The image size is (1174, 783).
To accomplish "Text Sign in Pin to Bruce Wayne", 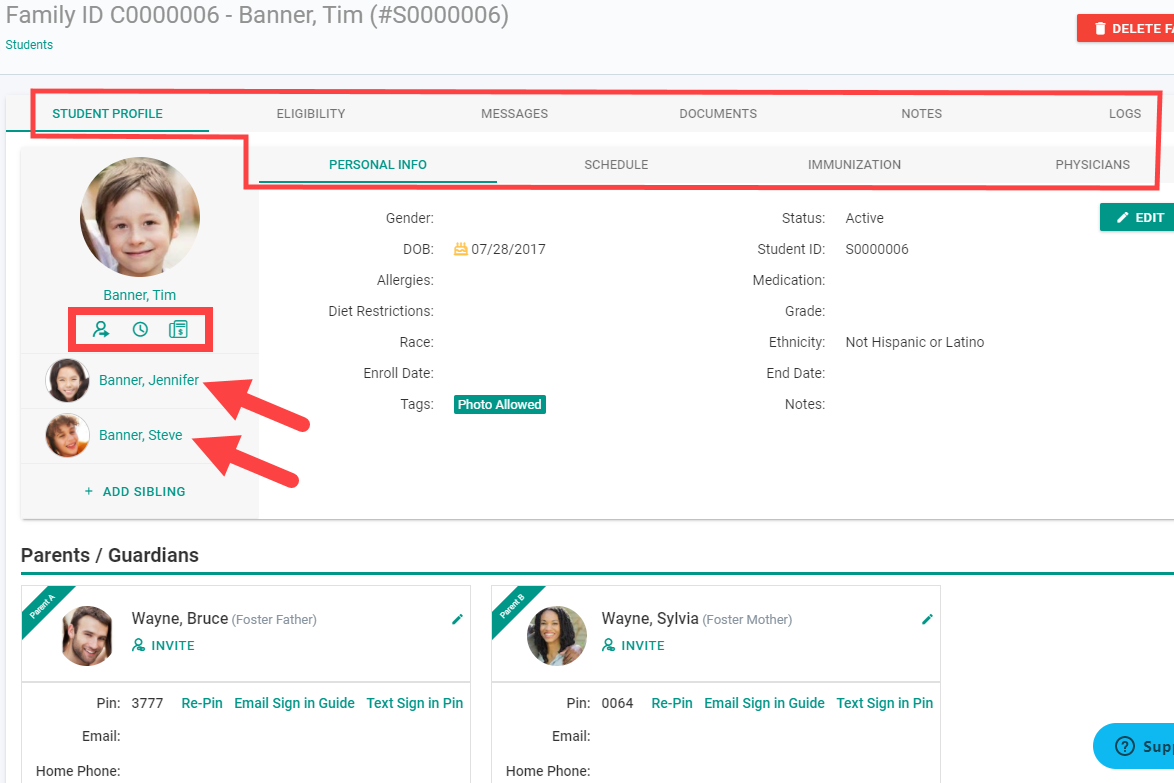I will (x=415, y=704).
